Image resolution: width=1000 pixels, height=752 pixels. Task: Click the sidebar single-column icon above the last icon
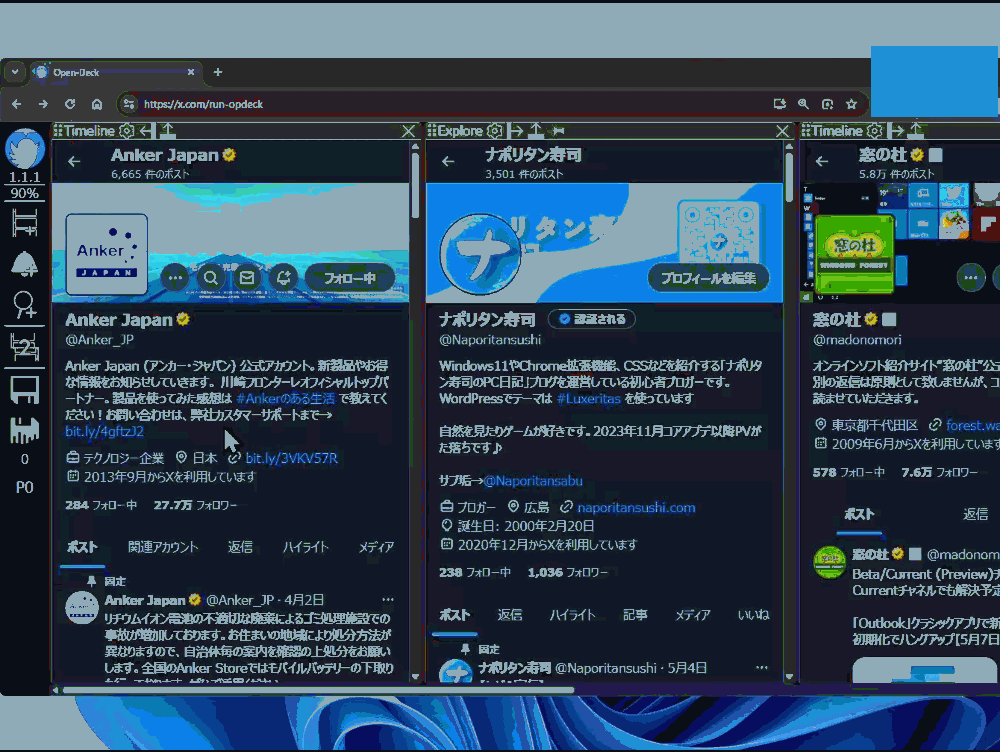point(24,389)
